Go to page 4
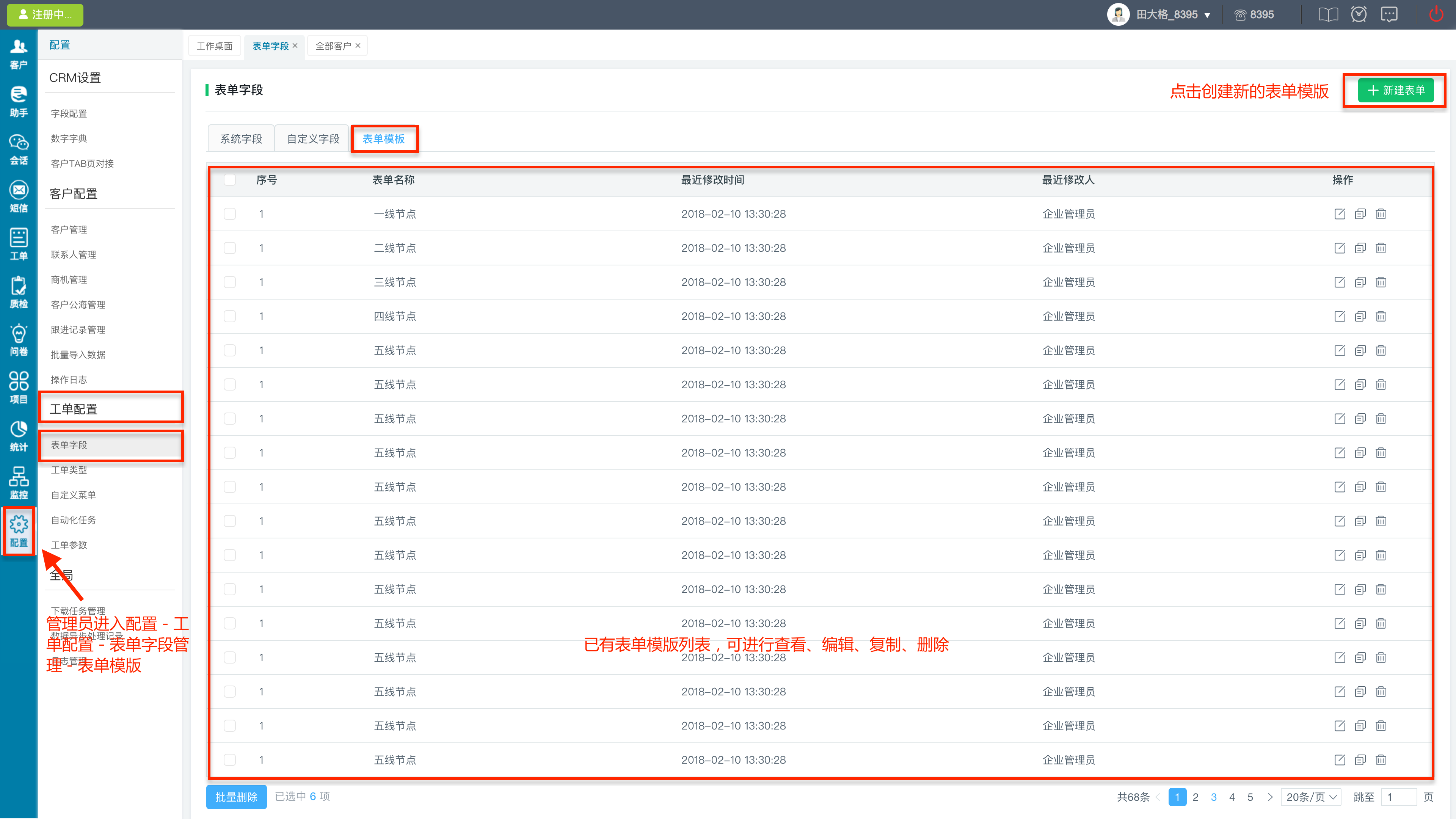Image resolution: width=1456 pixels, height=819 pixels. pos(1232,797)
